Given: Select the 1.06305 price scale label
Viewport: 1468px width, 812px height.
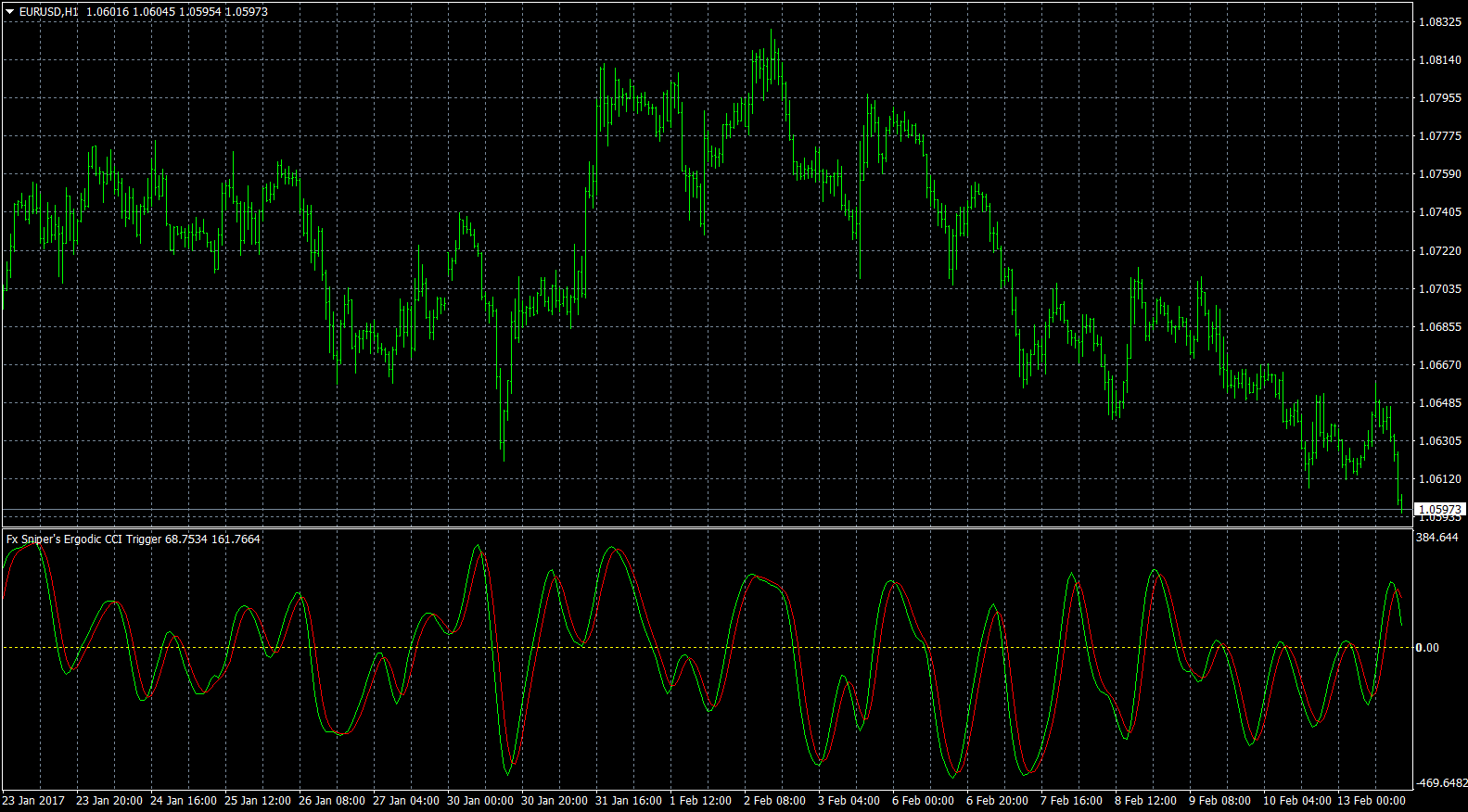Looking at the screenshot, I should 1440,441.
